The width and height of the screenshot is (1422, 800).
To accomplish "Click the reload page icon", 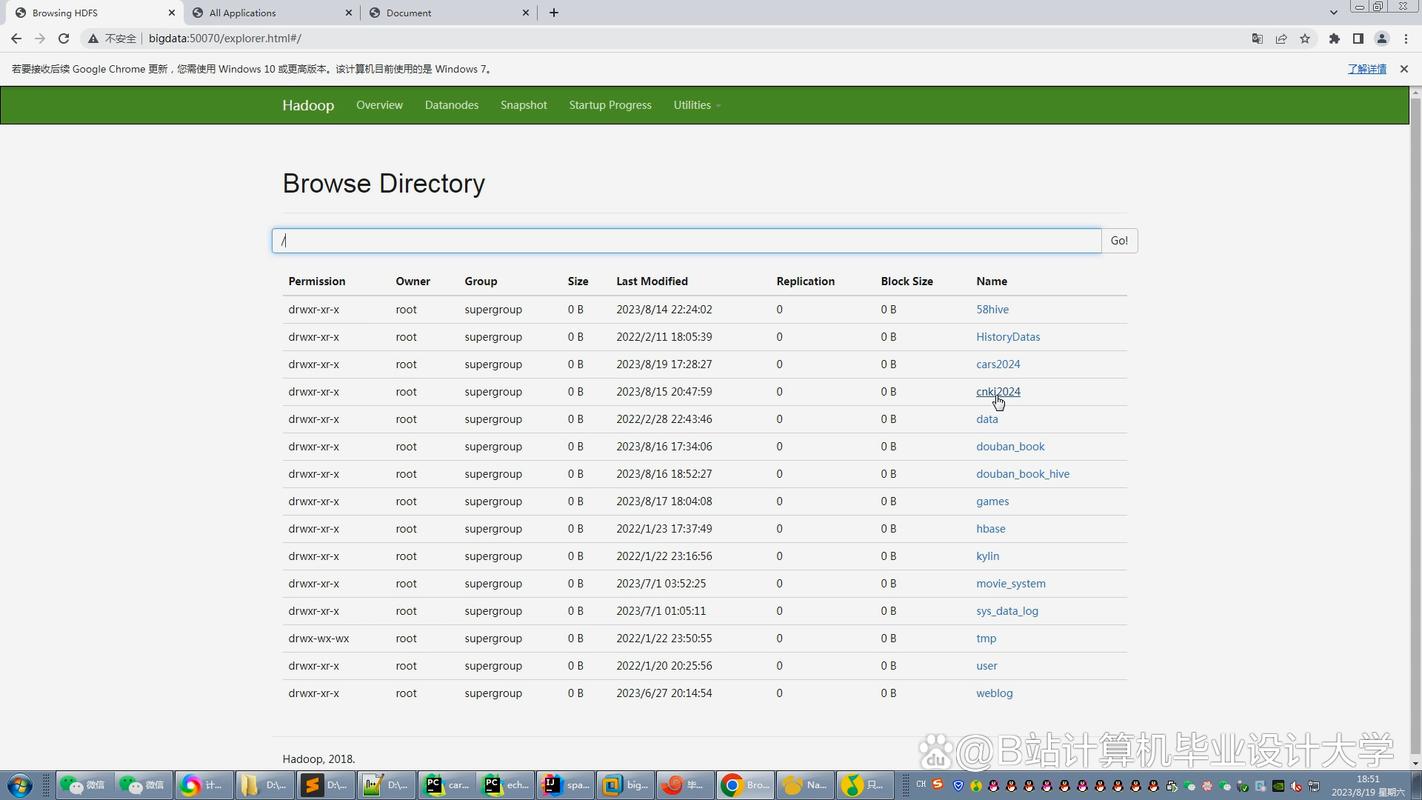I will point(62,38).
